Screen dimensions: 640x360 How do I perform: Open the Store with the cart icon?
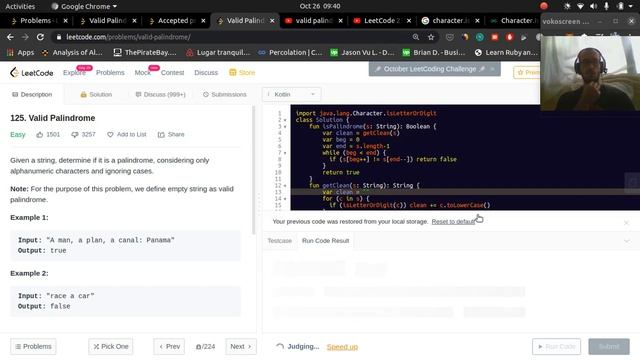pos(242,73)
